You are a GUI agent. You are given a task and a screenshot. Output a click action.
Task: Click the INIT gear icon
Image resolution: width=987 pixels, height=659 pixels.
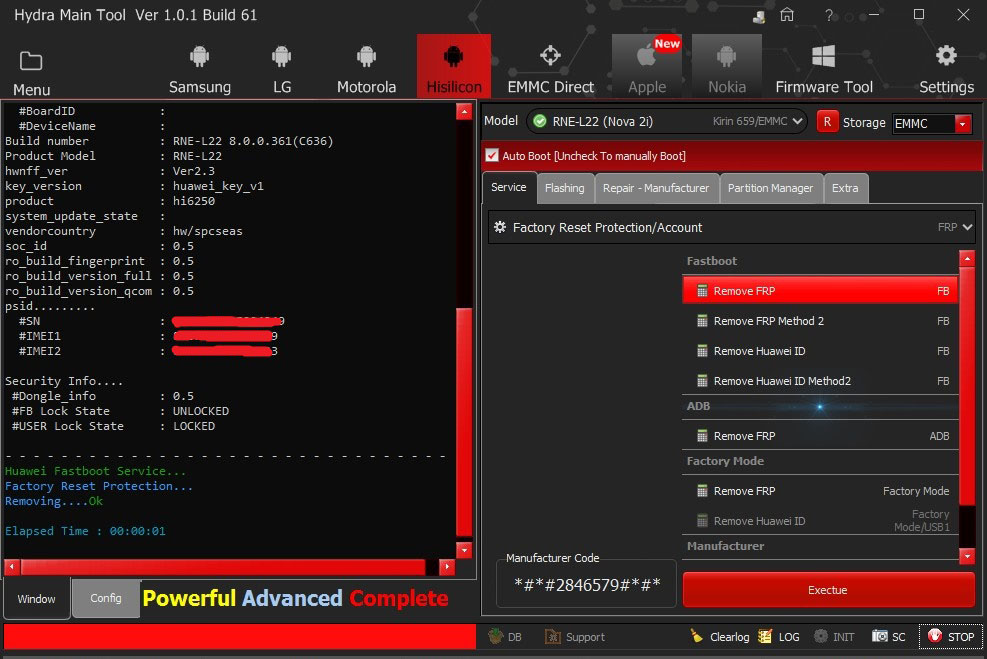(821, 636)
